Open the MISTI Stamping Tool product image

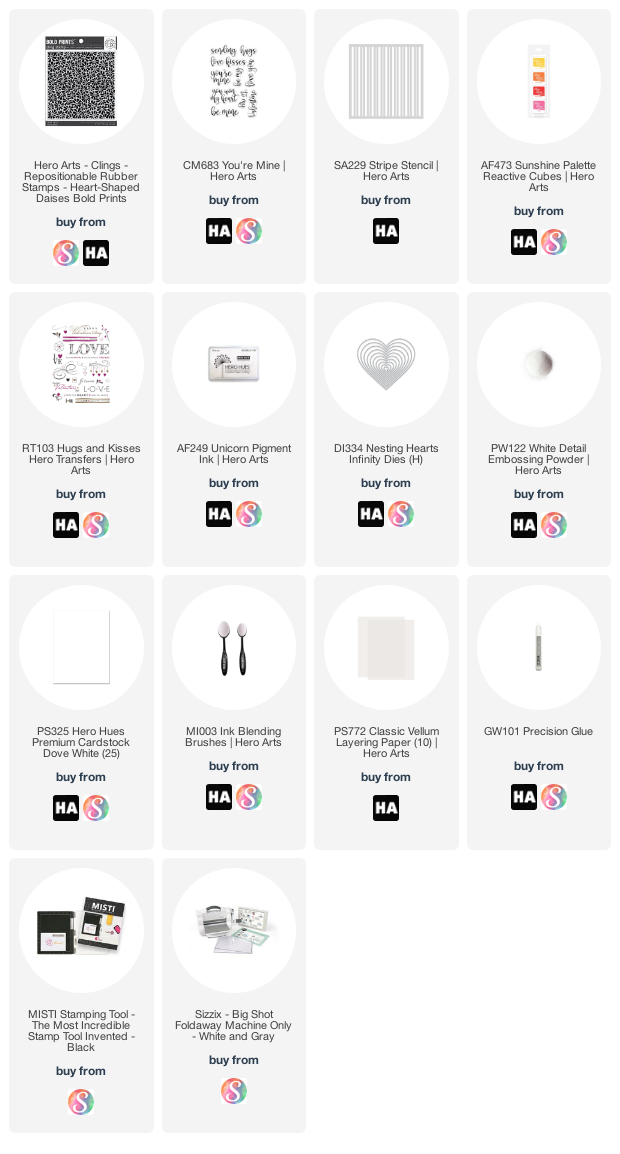(x=81, y=930)
